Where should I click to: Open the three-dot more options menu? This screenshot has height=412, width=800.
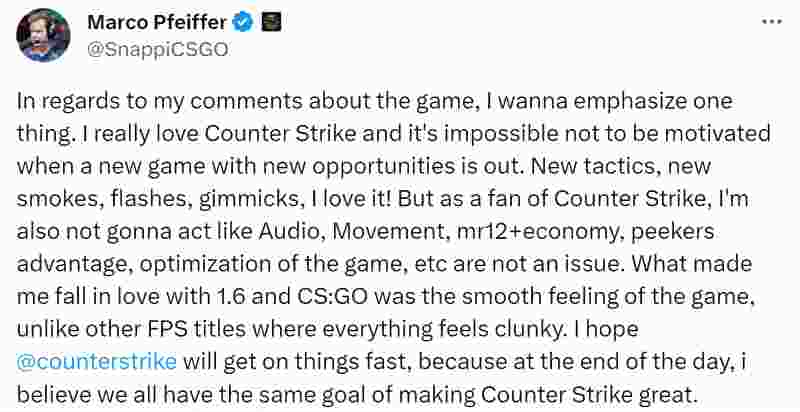click(x=771, y=21)
